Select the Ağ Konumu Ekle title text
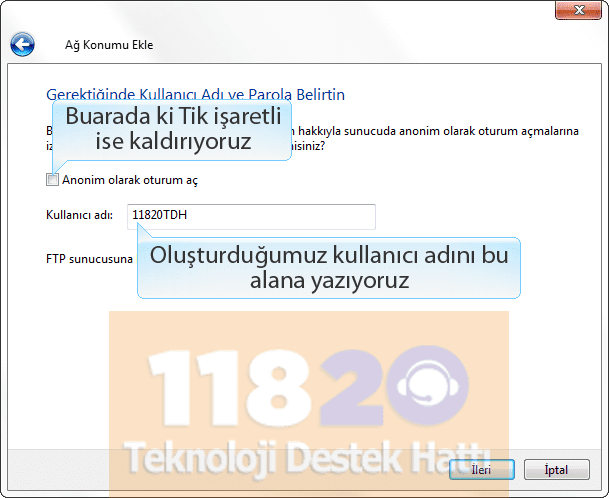 pos(109,45)
